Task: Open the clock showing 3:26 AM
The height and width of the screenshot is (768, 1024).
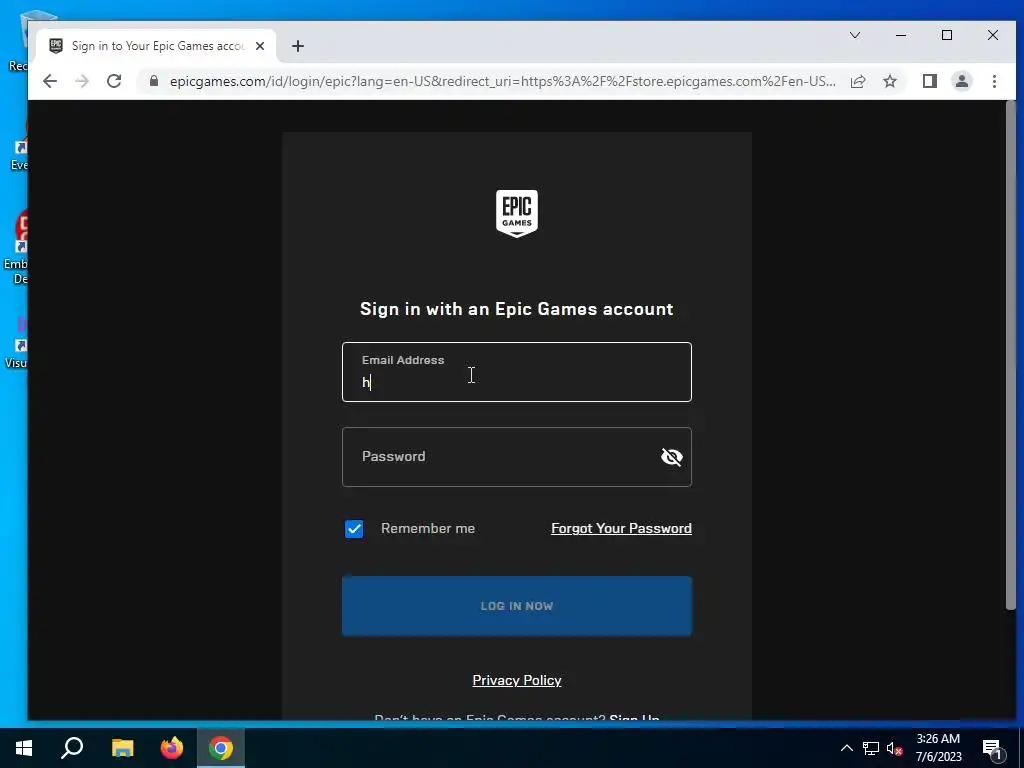Action: 938,748
